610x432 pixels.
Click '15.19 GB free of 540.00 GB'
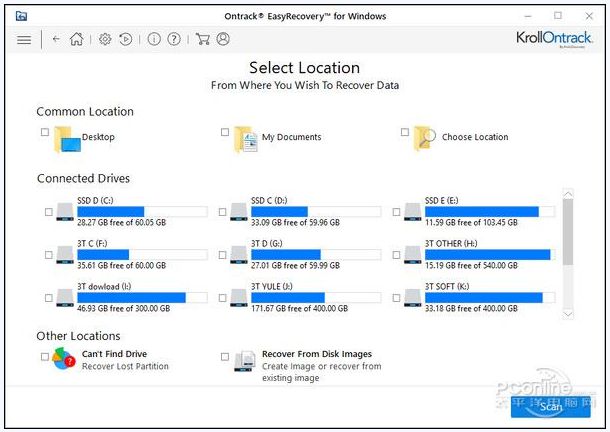pos(471,265)
